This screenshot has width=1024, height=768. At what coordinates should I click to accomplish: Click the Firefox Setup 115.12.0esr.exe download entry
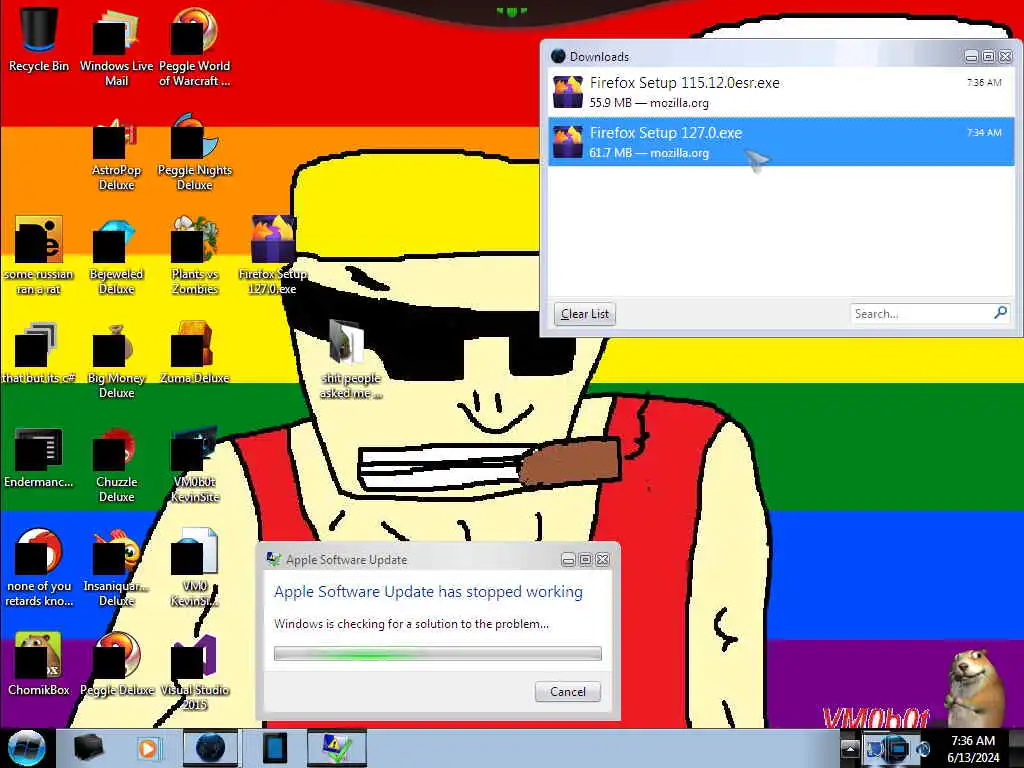(781, 92)
